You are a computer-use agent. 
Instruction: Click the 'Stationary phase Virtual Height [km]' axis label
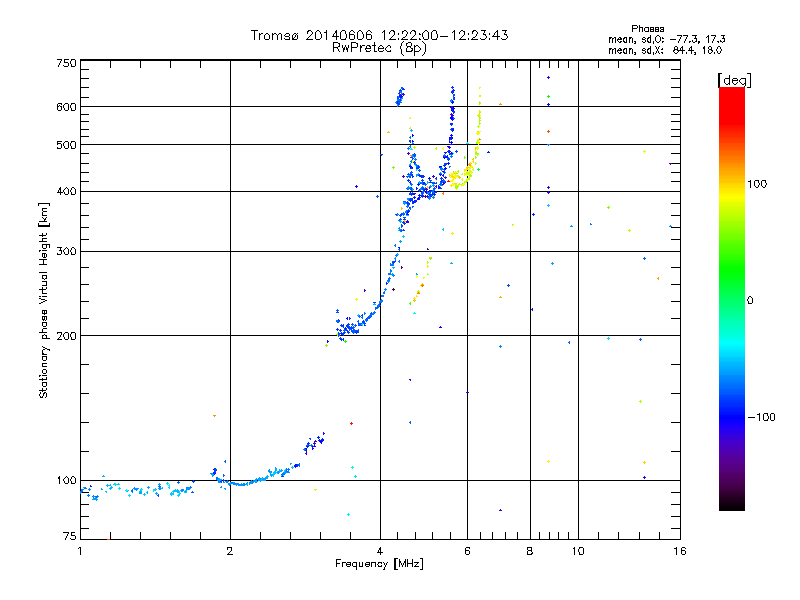[x=44, y=301]
